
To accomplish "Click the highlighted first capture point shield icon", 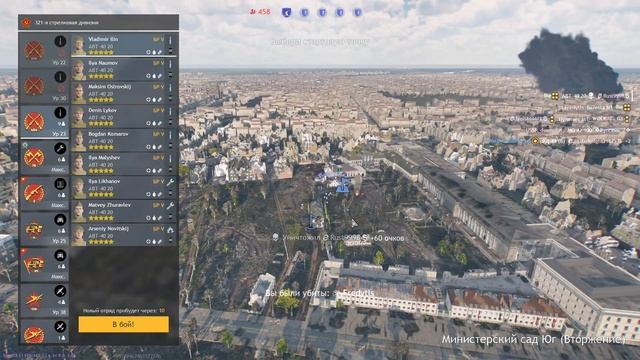I will (x=287, y=12).
